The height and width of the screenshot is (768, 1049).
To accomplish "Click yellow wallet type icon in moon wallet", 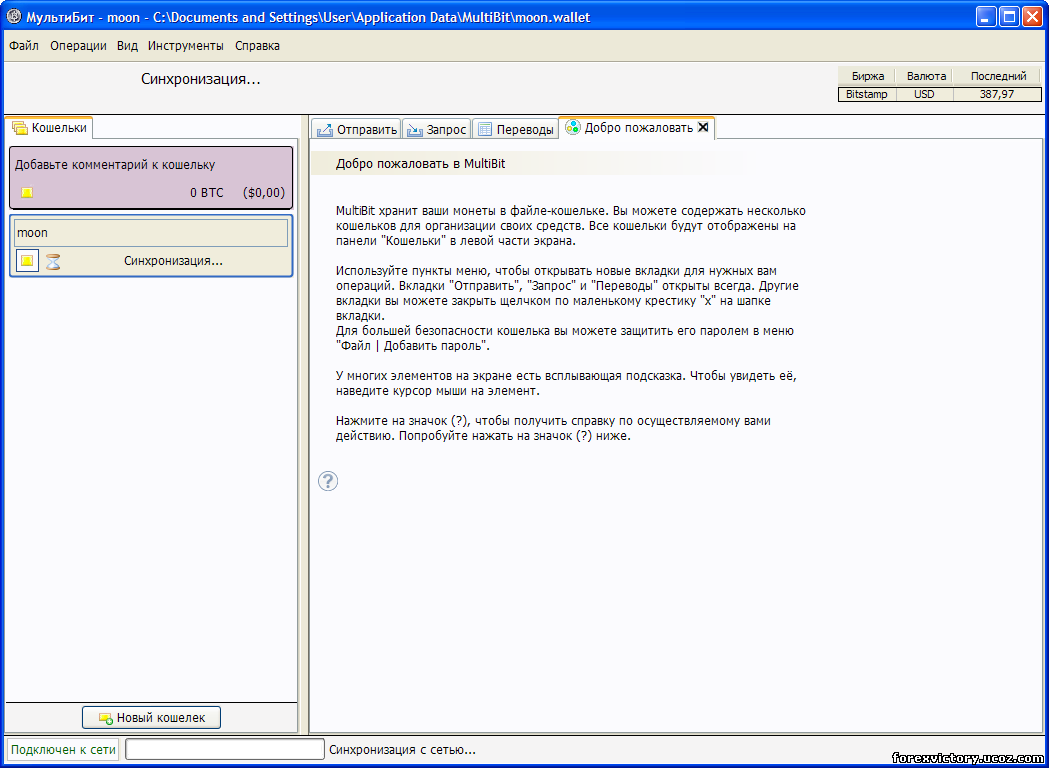I will click(27, 261).
